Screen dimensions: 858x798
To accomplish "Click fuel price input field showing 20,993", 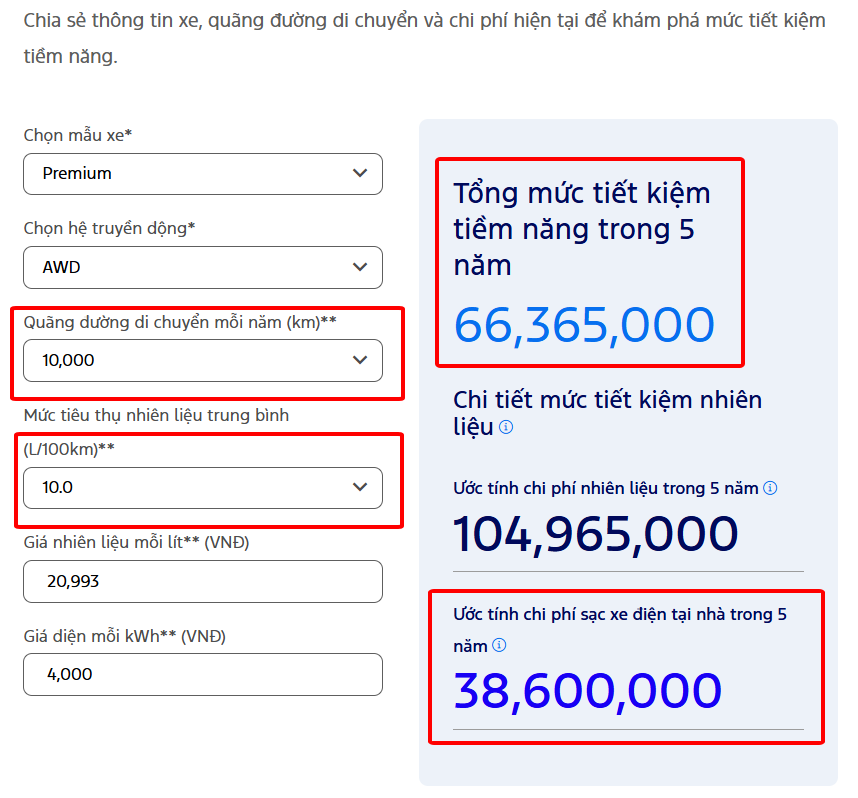I will click(203, 581).
